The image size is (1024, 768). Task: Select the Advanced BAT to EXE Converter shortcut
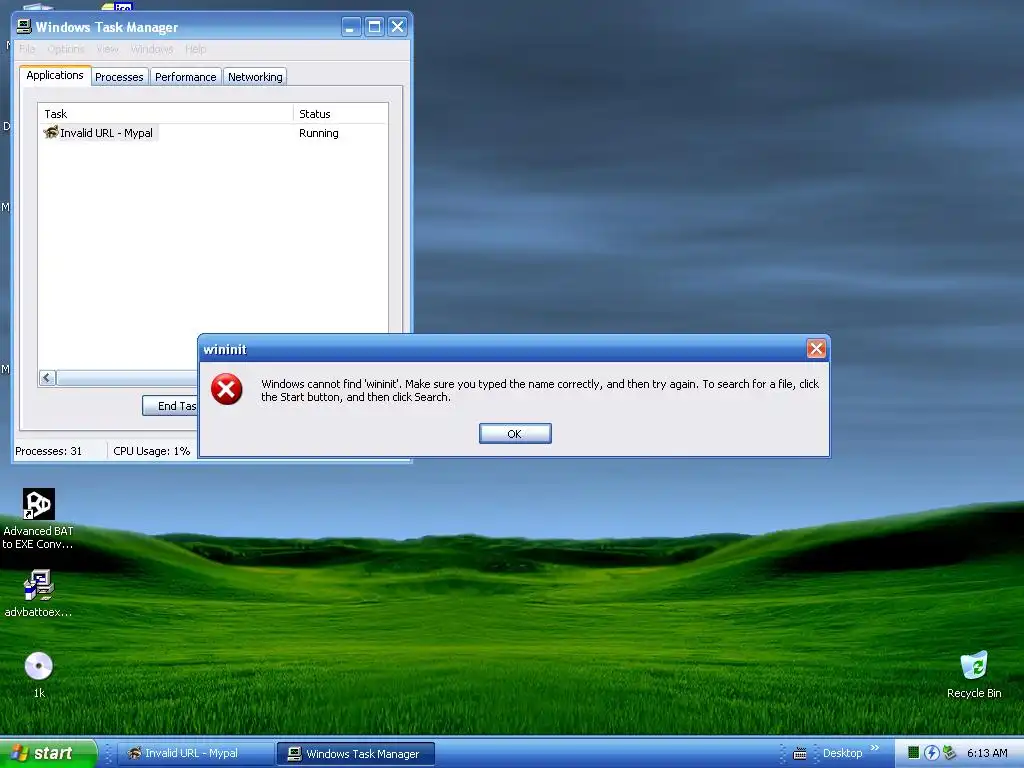point(38,519)
